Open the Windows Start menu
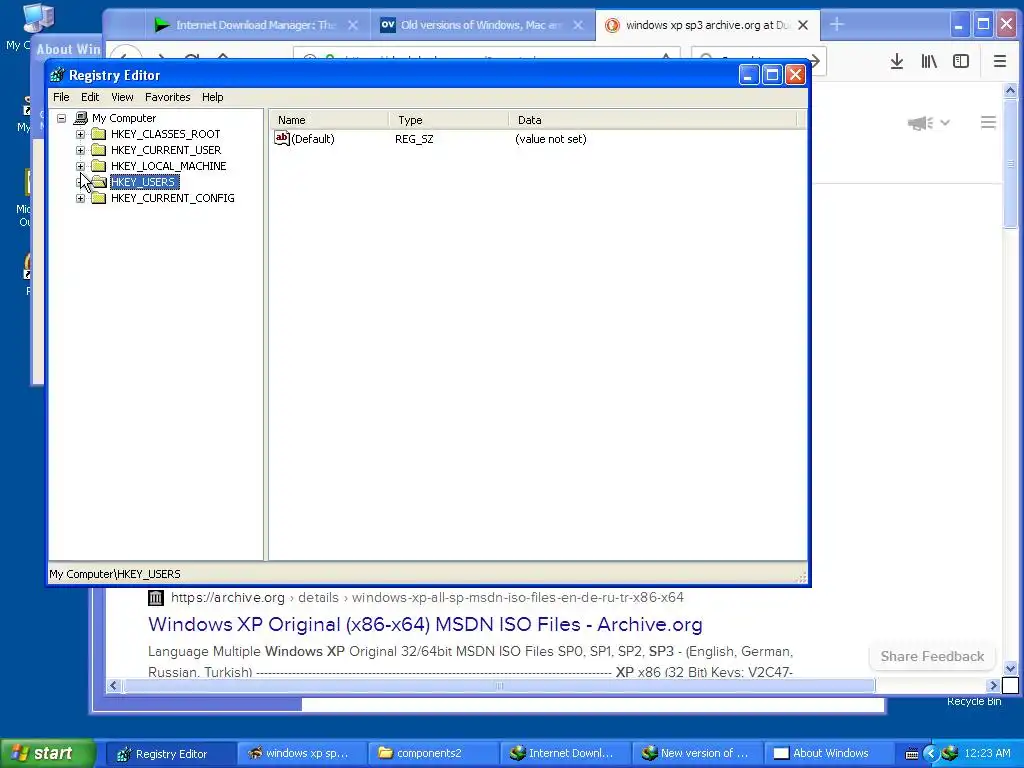The width and height of the screenshot is (1024, 768). coord(47,753)
